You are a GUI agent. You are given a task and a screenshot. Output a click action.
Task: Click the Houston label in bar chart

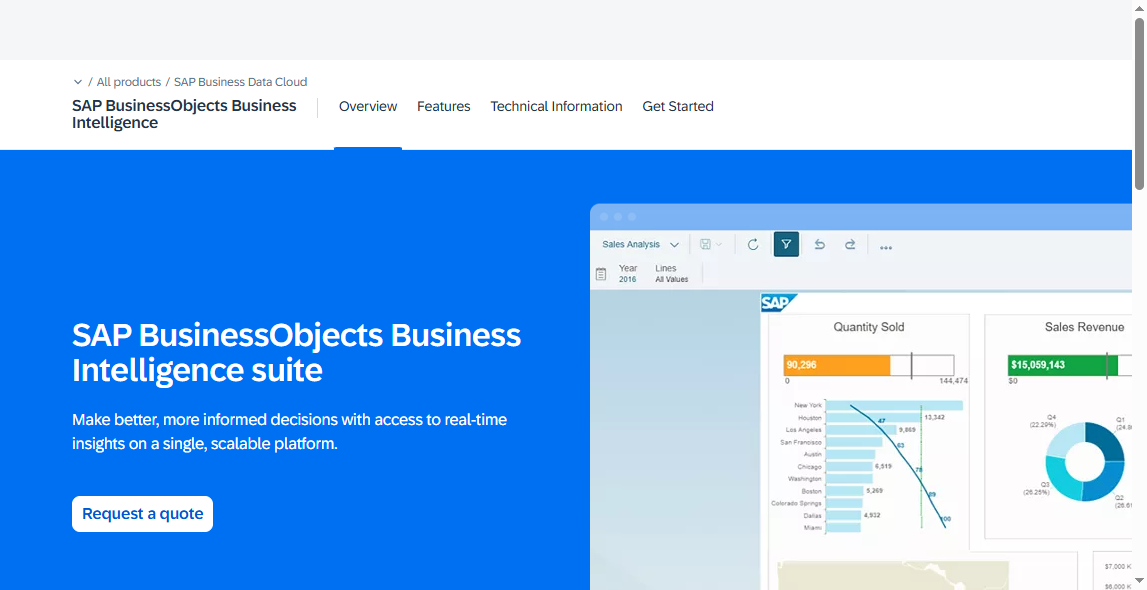(x=810, y=417)
